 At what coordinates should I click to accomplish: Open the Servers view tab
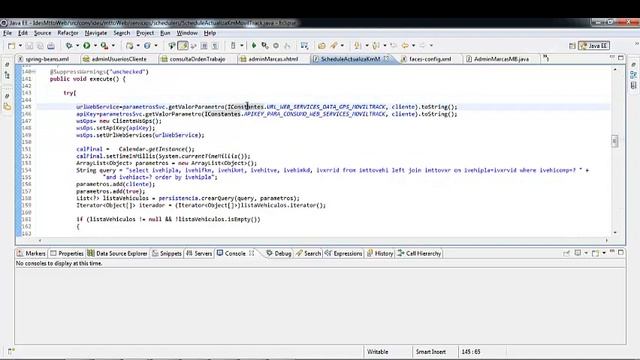coord(199,253)
